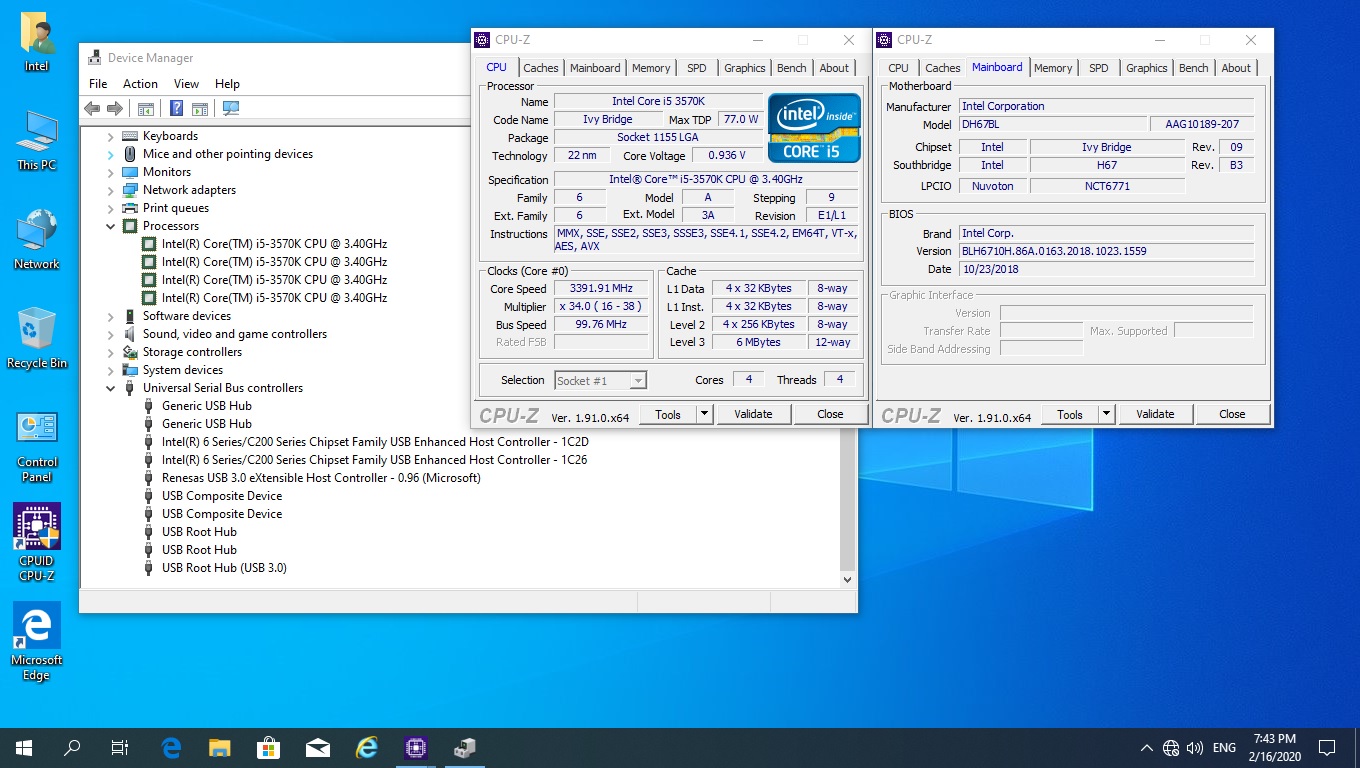Select the CPUID CPU-Z desktop shortcut
The height and width of the screenshot is (768, 1360).
pyautogui.click(x=37, y=543)
